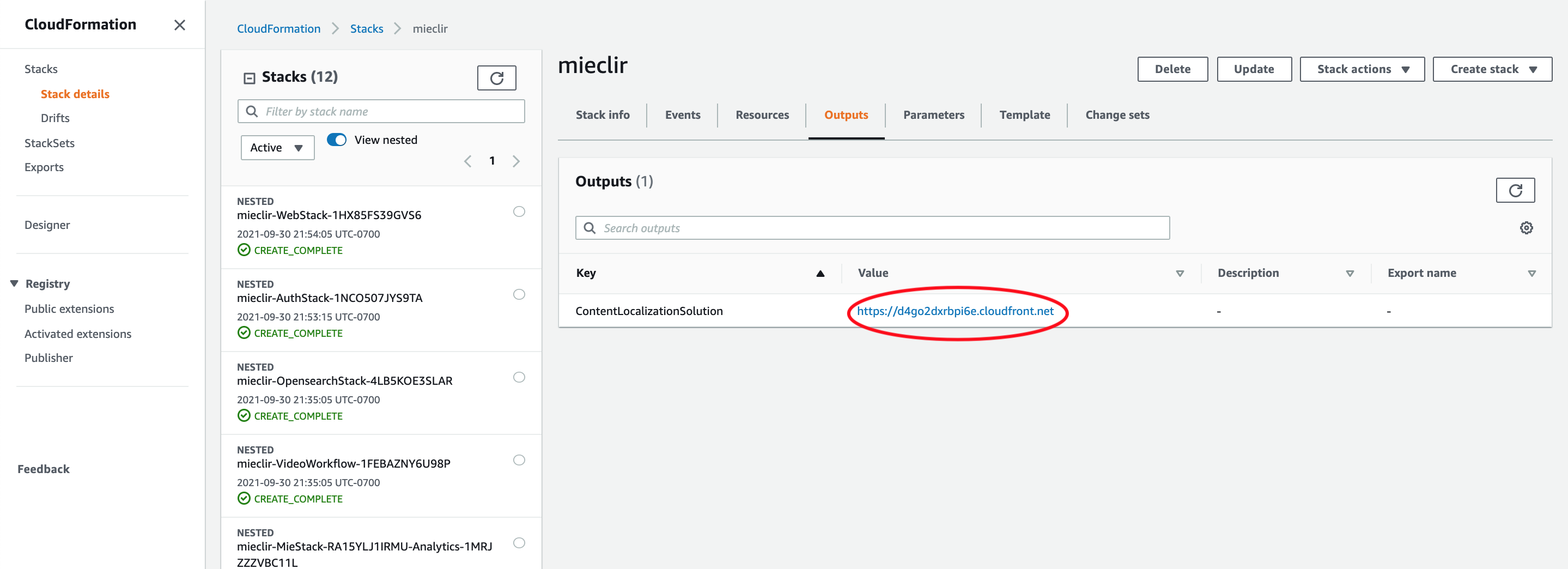Select mieclir-AuthStack radio button
The image size is (1568, 569).
point(519,294)
